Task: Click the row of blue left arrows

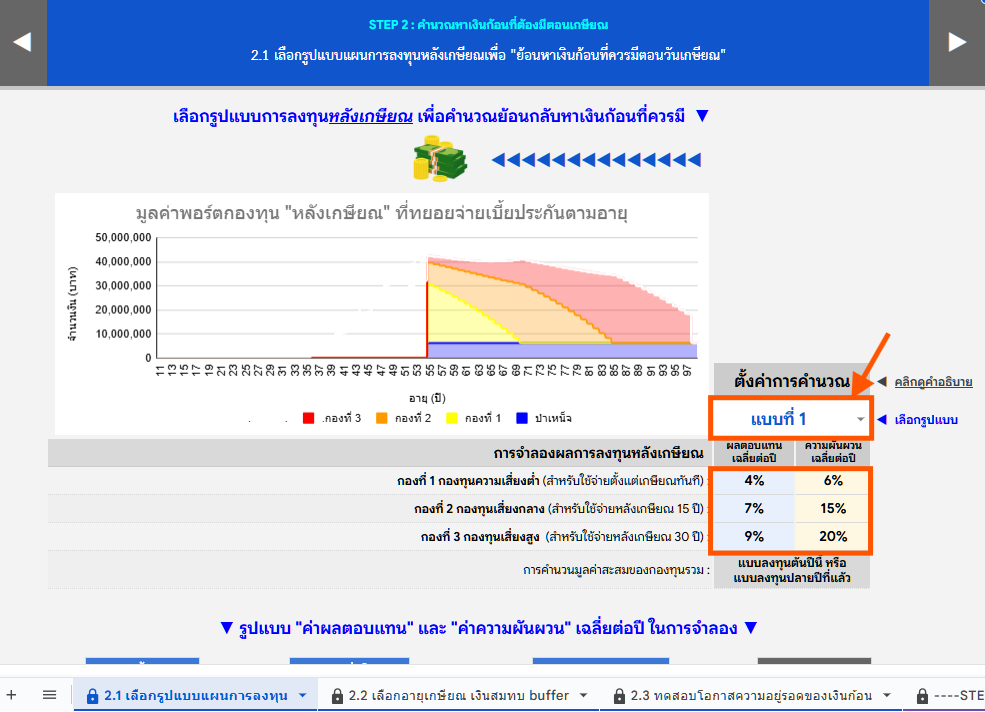Action: pyautogui.click(x=595, y=160)
